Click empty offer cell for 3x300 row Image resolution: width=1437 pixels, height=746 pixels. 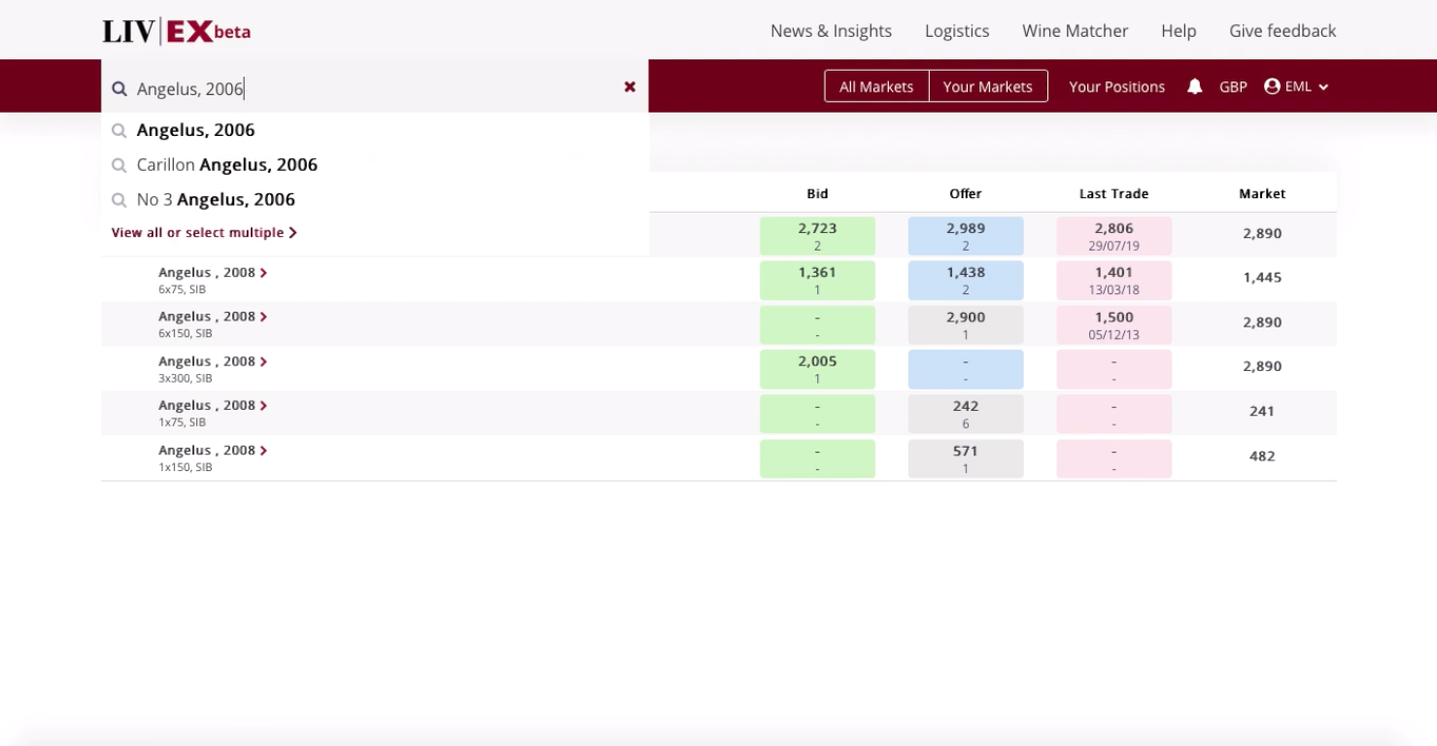(x=965, y=369)
